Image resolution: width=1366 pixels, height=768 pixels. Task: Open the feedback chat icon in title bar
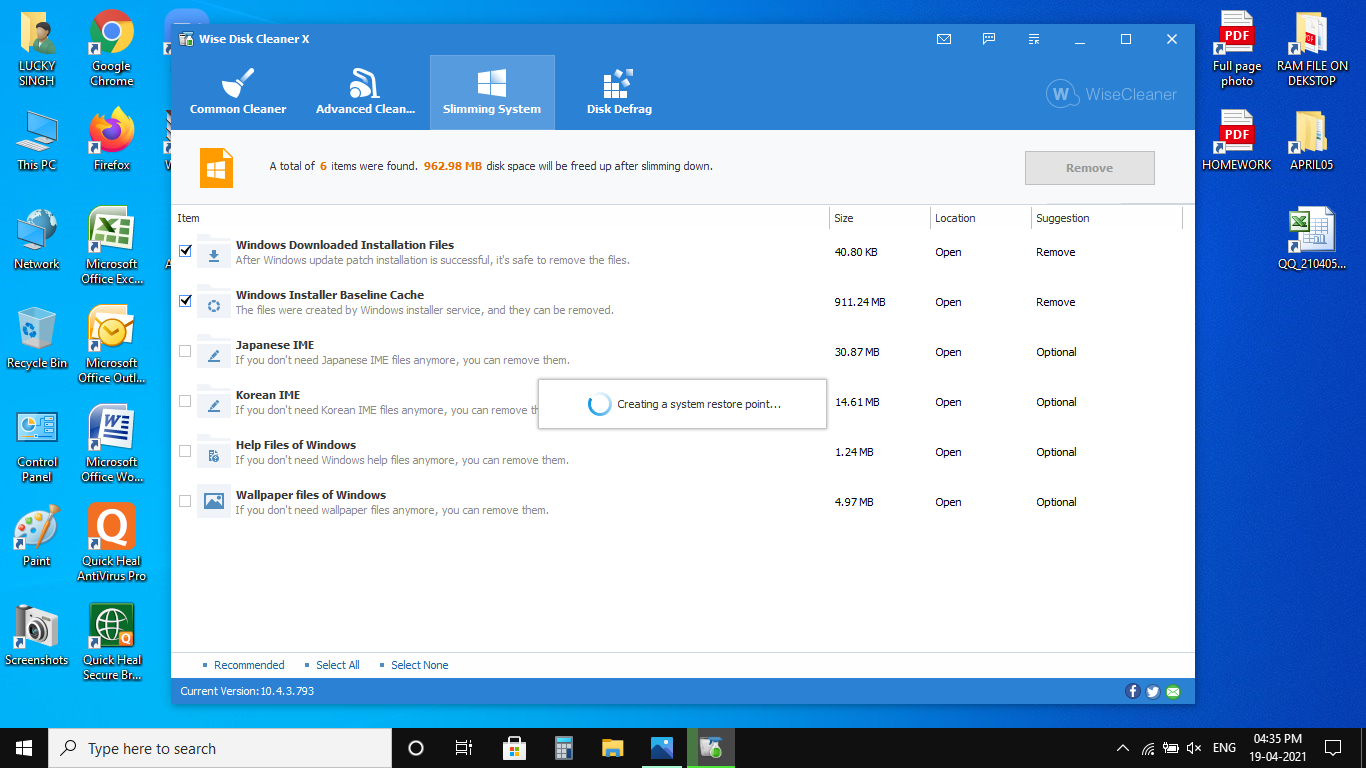tap(989, 39)
